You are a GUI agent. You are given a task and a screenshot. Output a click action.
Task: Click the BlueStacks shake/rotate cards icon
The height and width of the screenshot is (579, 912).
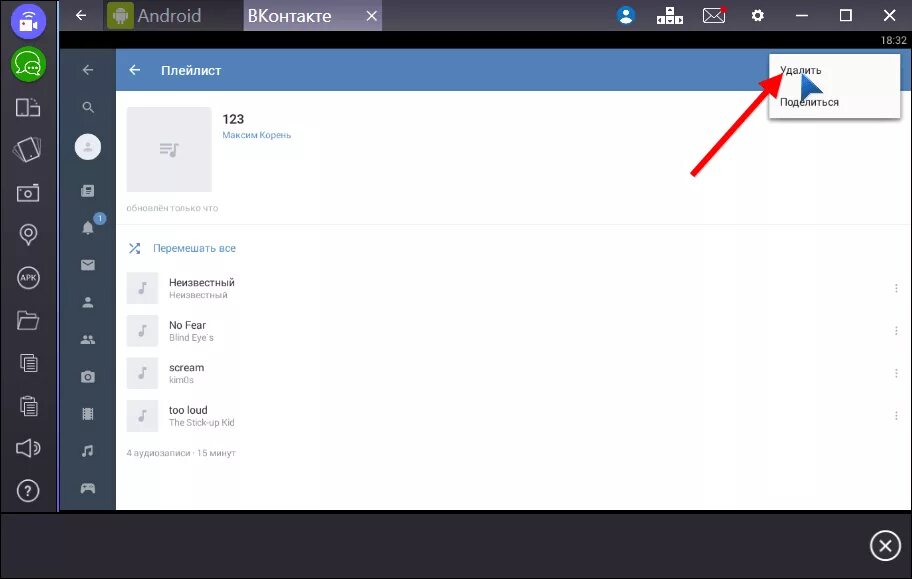(x=28, y=150)
